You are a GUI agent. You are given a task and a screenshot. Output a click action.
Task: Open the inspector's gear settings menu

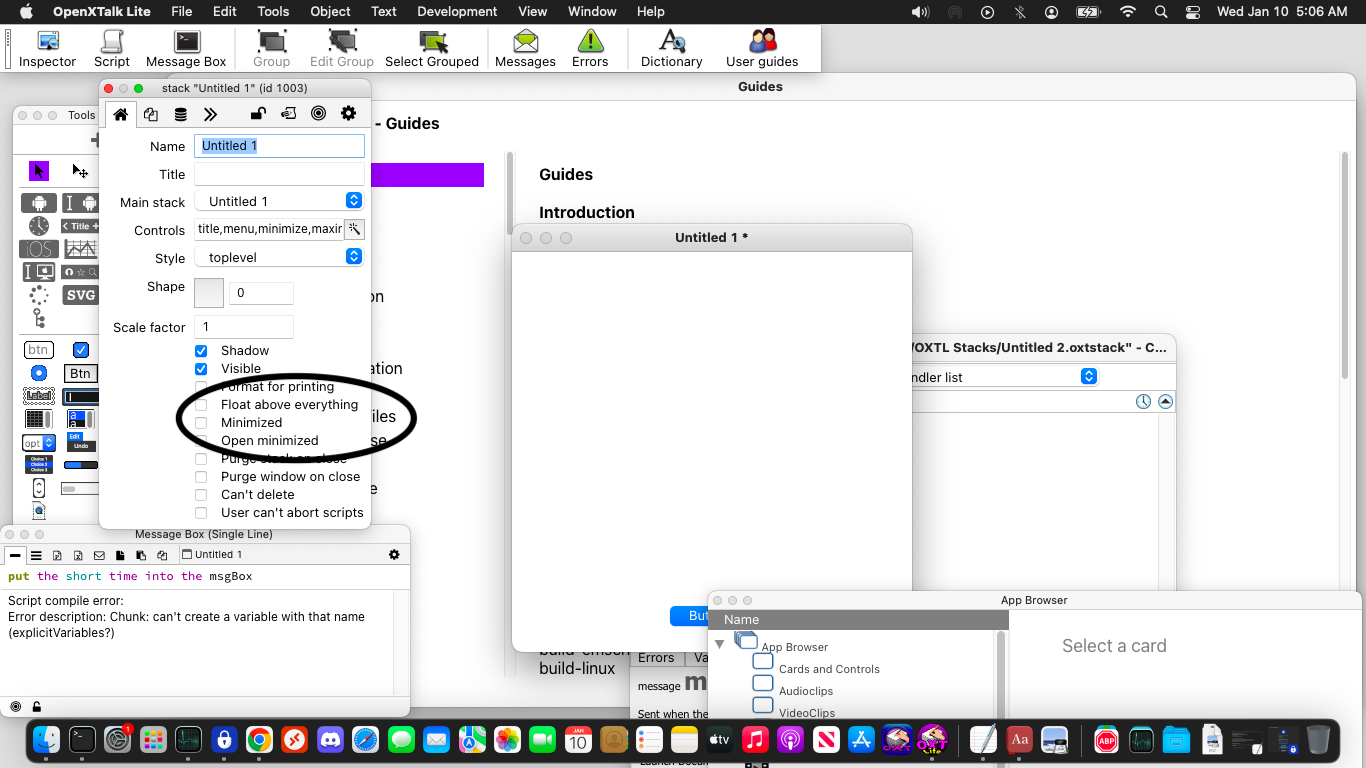pos(348,114)
